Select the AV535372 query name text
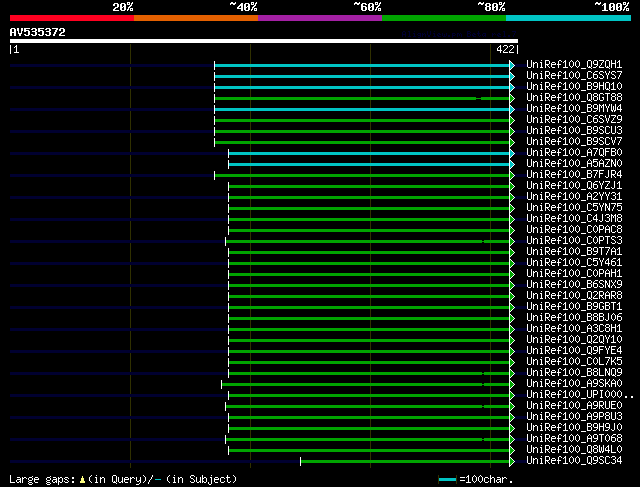 coord(38,32)
